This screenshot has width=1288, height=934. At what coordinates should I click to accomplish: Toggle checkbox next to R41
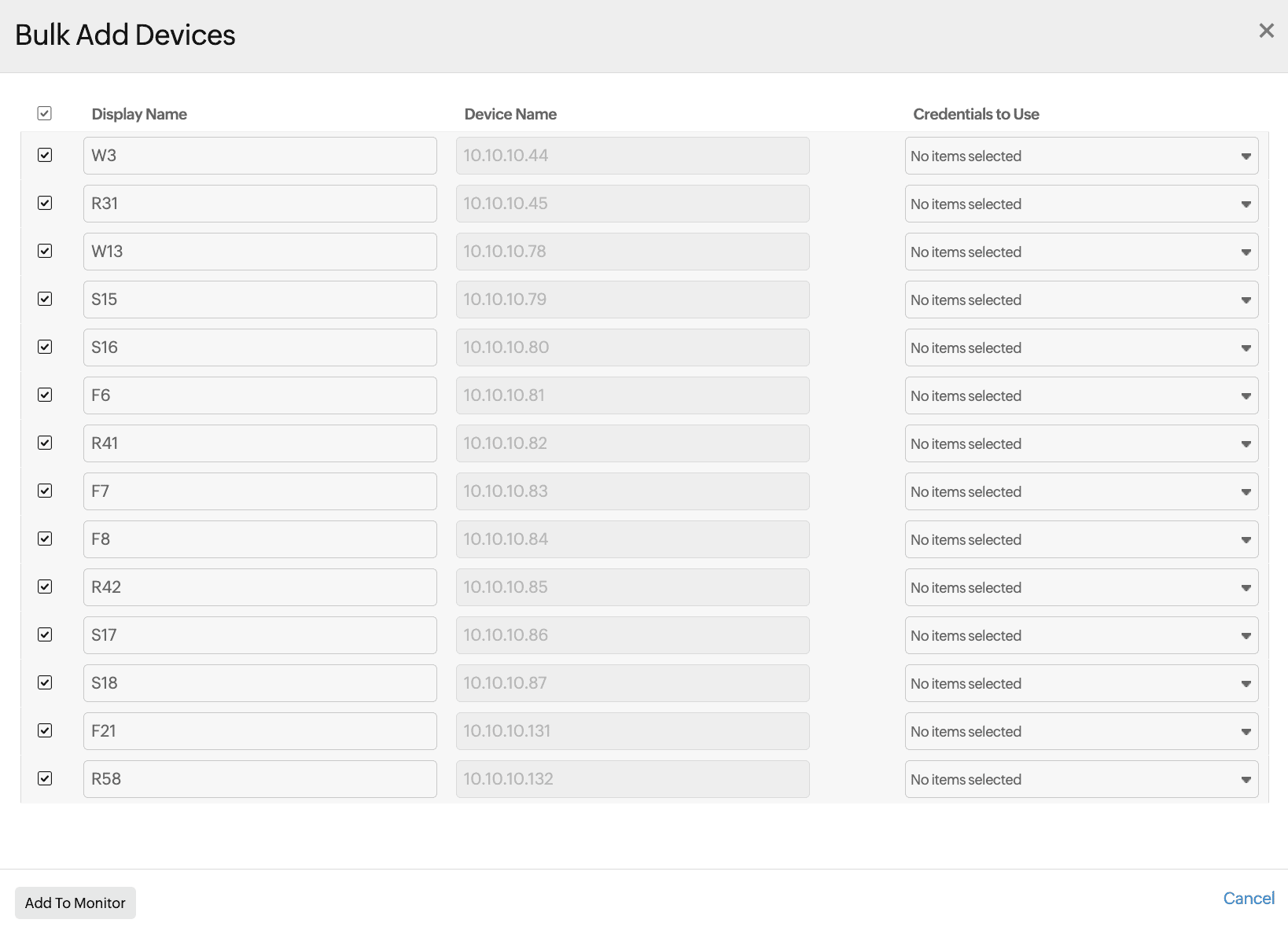click(45, 443)
